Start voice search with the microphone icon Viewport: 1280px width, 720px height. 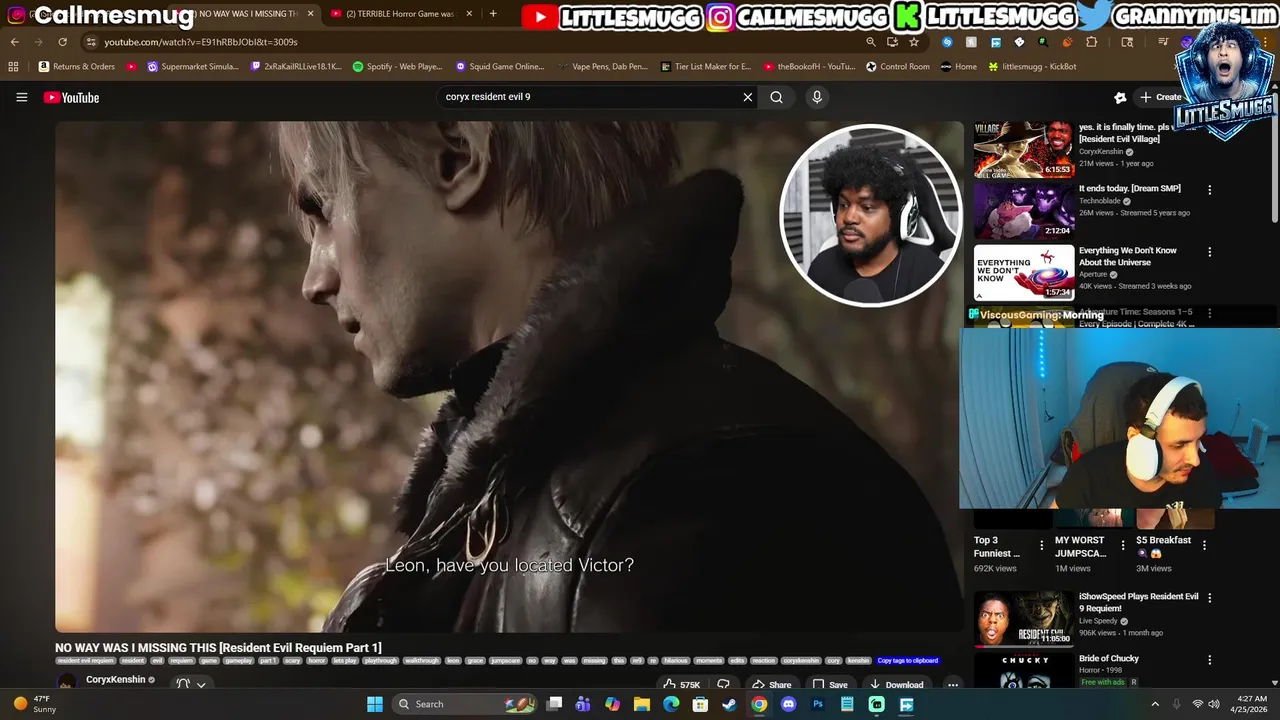(x=817, y=97)
